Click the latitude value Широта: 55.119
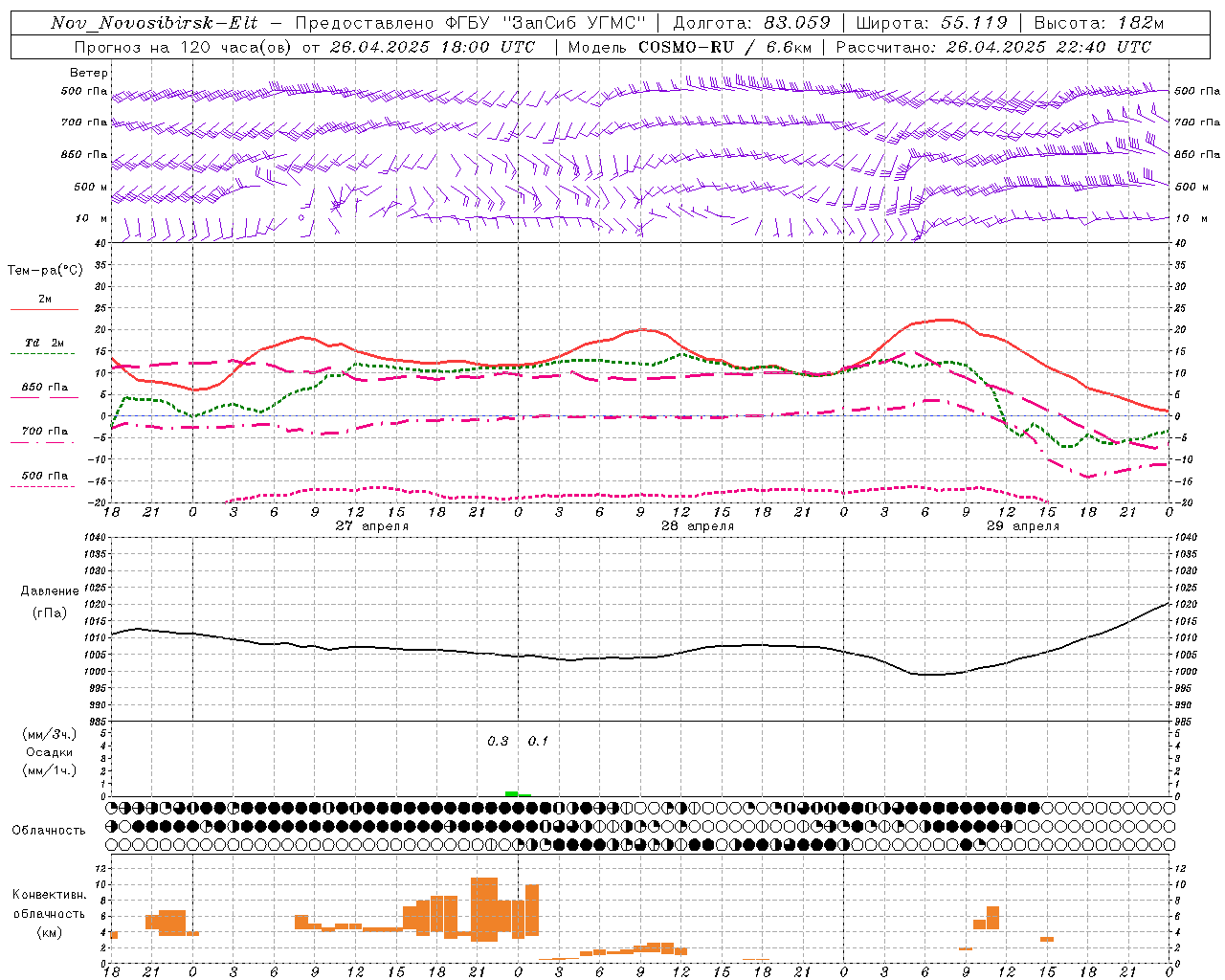Screen dimensions: 1225x980 point(932,23)
